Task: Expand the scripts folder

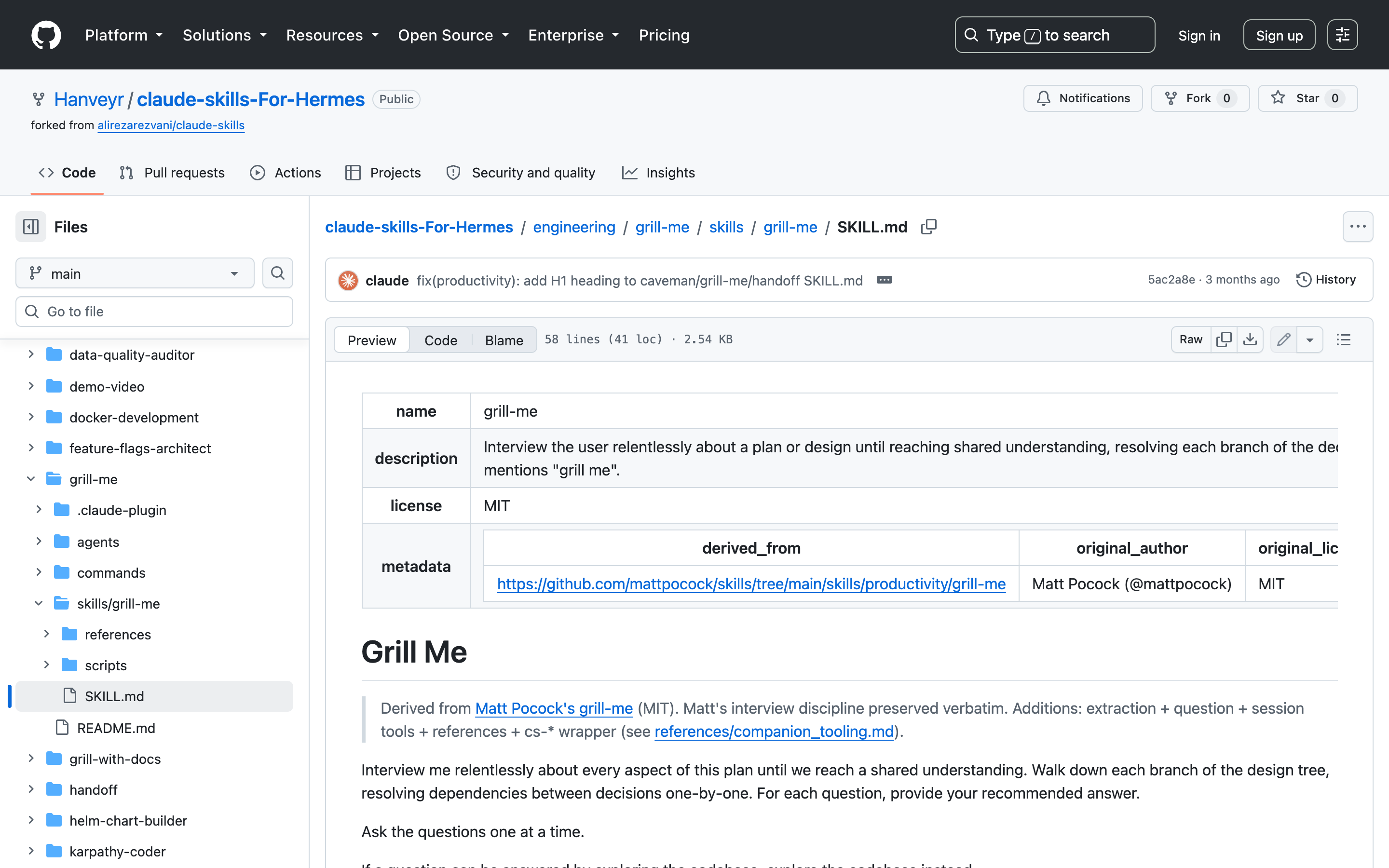Action: 46,665
